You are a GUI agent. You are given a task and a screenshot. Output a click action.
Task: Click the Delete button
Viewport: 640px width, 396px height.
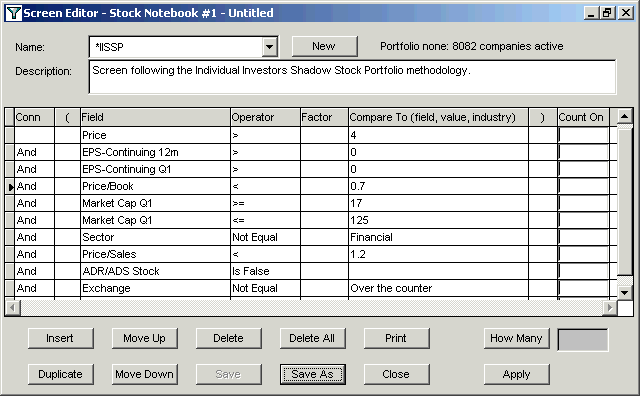[x=229, y=338]
